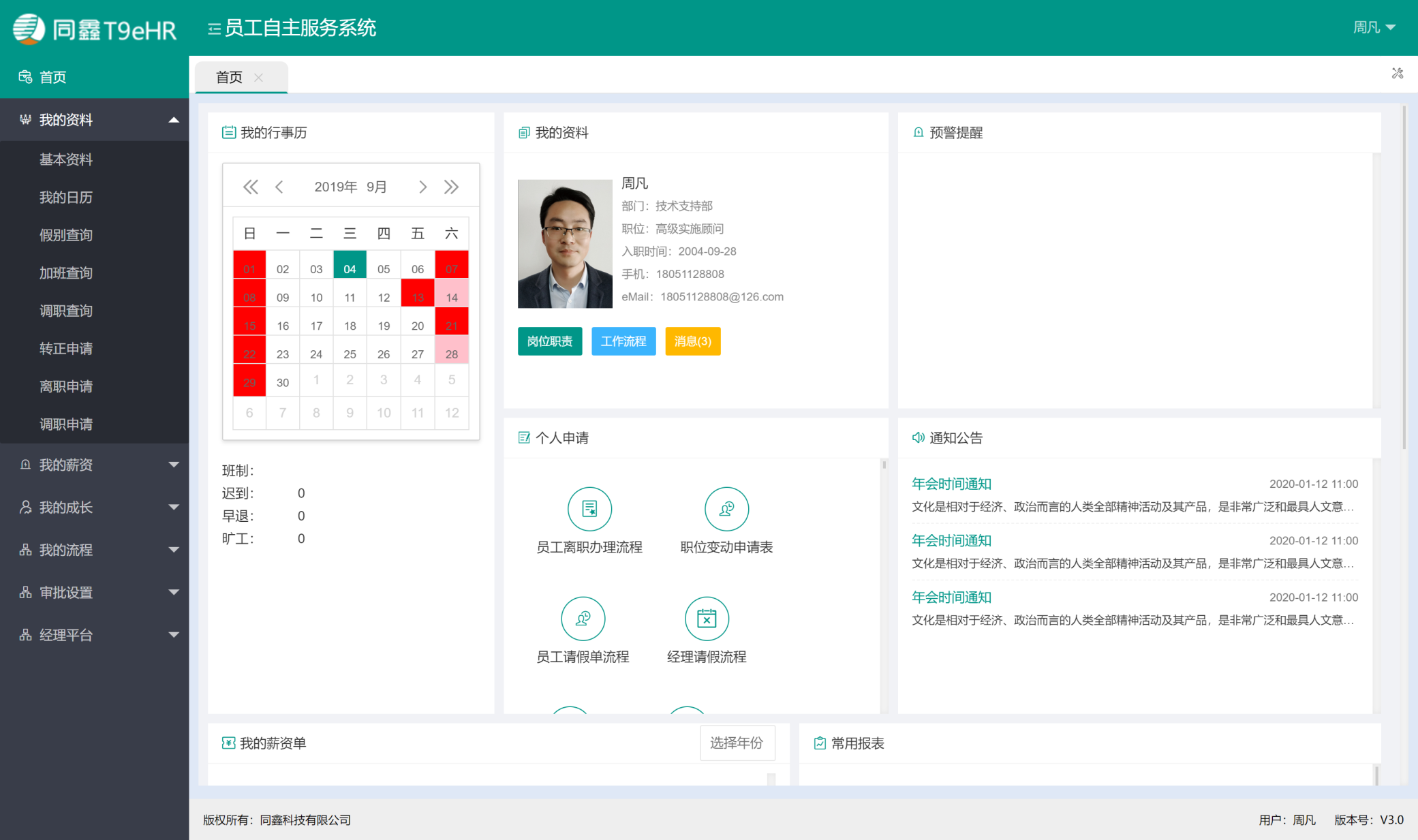Click the 预警提醒 panel bell icon
Screen dimensions: 1418x840
(918, 132)
